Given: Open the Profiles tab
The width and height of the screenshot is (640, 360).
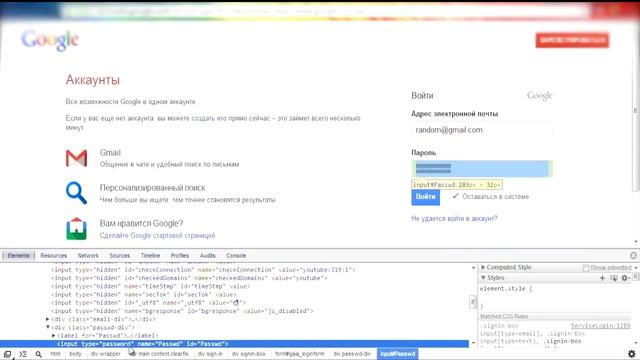Looking at the screenshot, I should [180, 256].
